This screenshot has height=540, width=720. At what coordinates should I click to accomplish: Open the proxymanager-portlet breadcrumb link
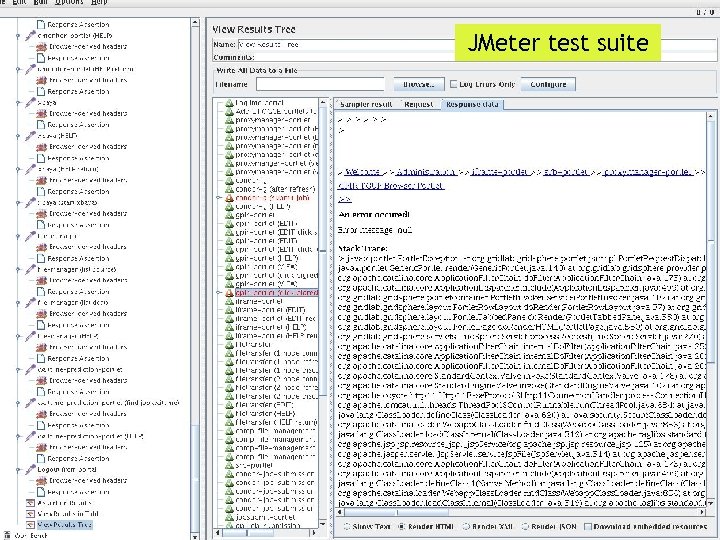tap(648, 172)
